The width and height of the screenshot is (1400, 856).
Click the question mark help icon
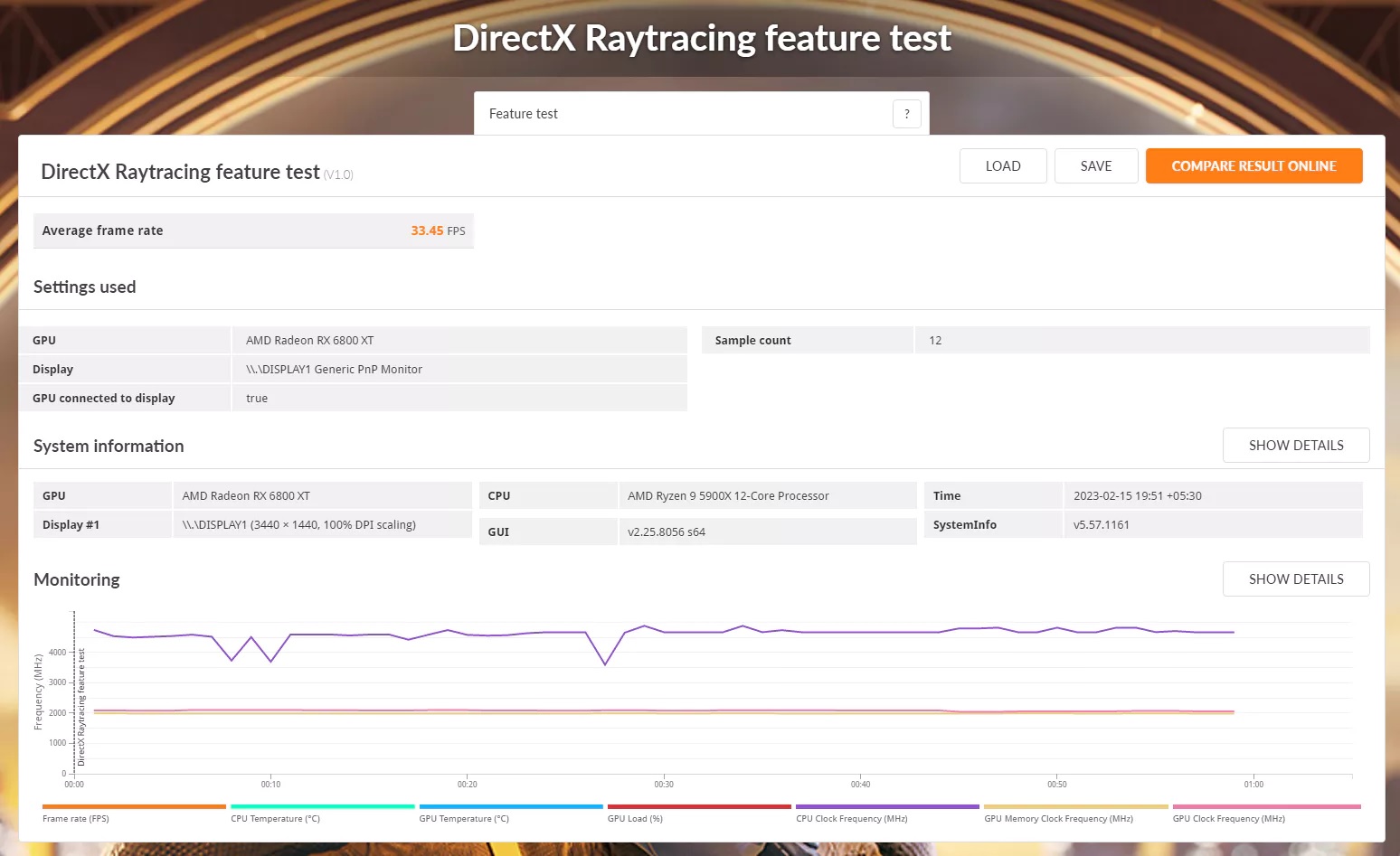pos(906,114)
